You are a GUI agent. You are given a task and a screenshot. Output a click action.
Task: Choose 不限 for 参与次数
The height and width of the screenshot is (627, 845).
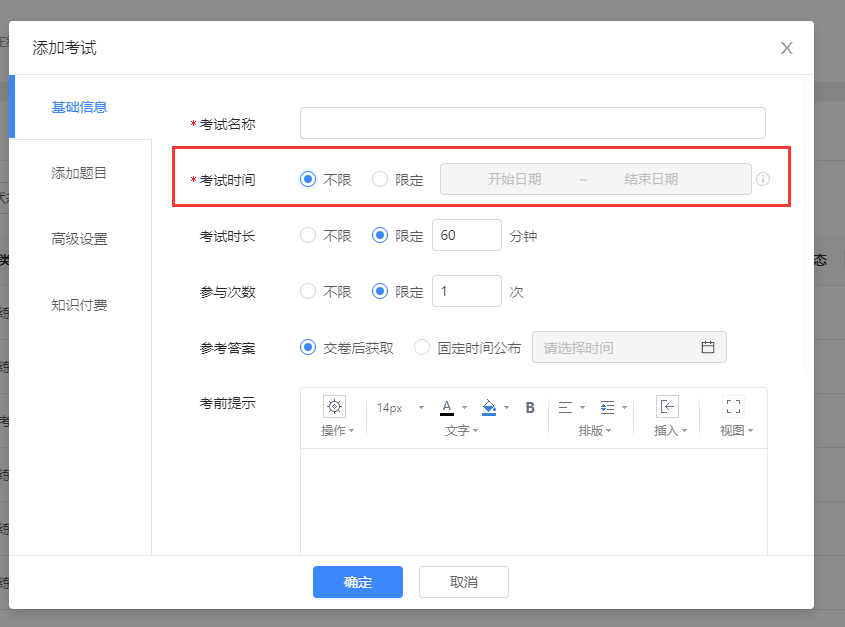[310, 291]
